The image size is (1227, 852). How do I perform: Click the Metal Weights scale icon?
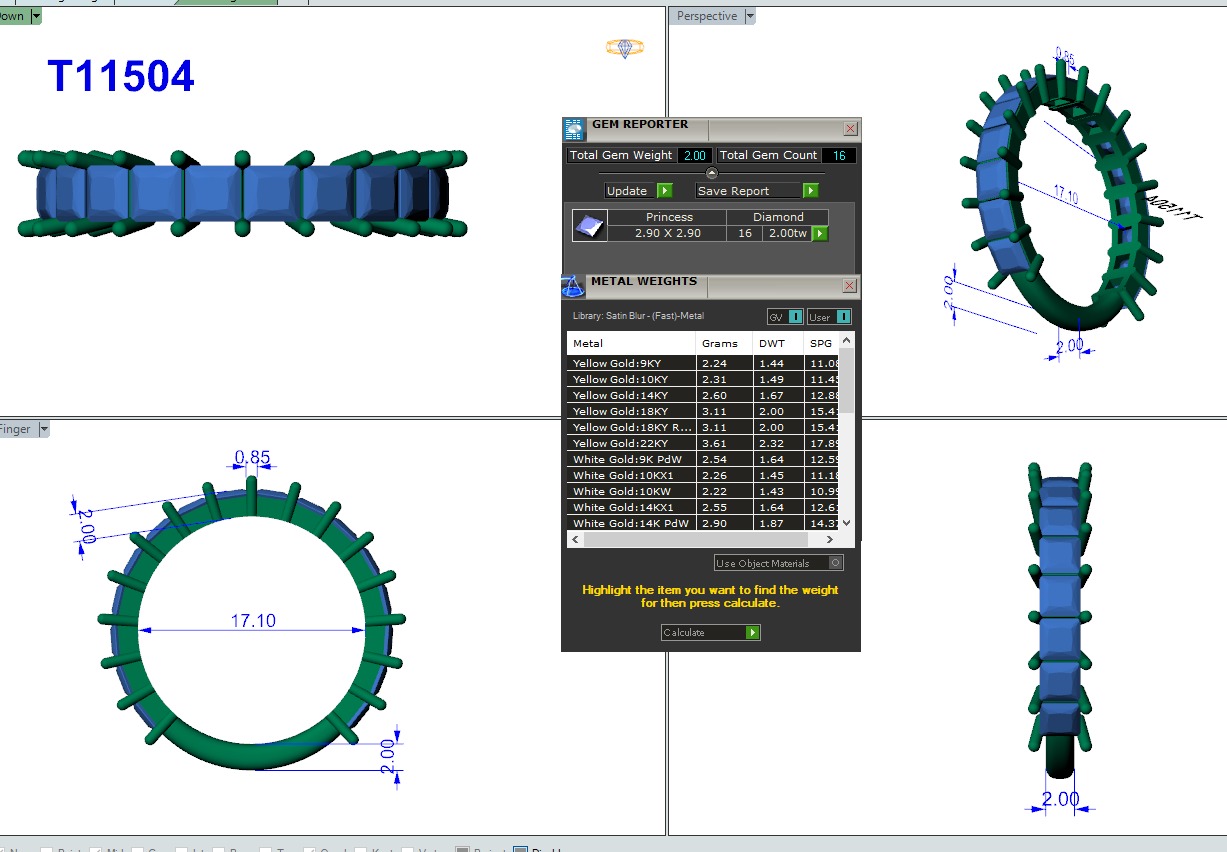point(573,286)
